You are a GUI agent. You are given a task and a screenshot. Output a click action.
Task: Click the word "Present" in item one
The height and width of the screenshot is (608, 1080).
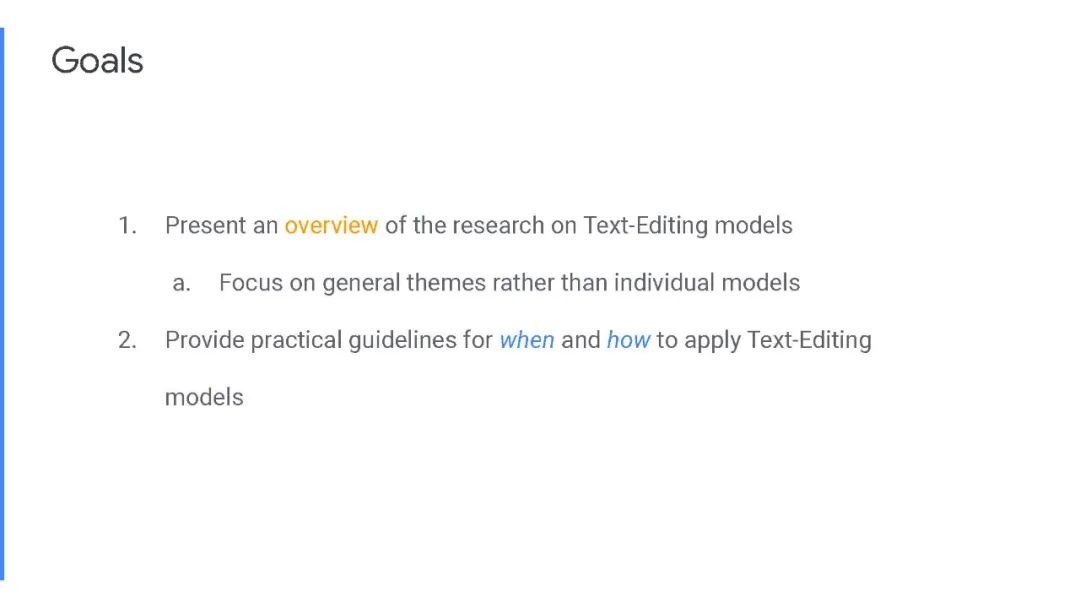pos(207,226)
